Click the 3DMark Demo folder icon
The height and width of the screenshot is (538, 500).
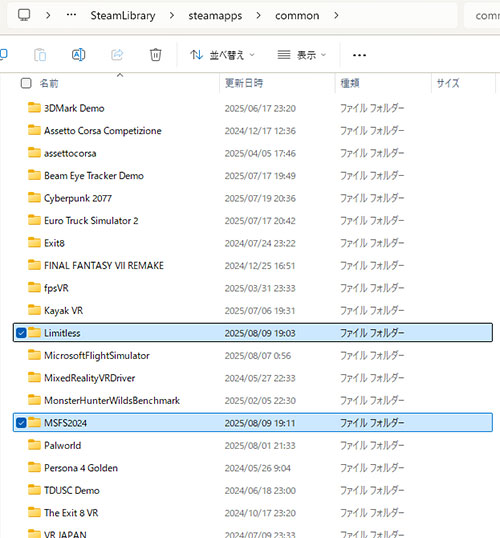(x=34, y=108)
